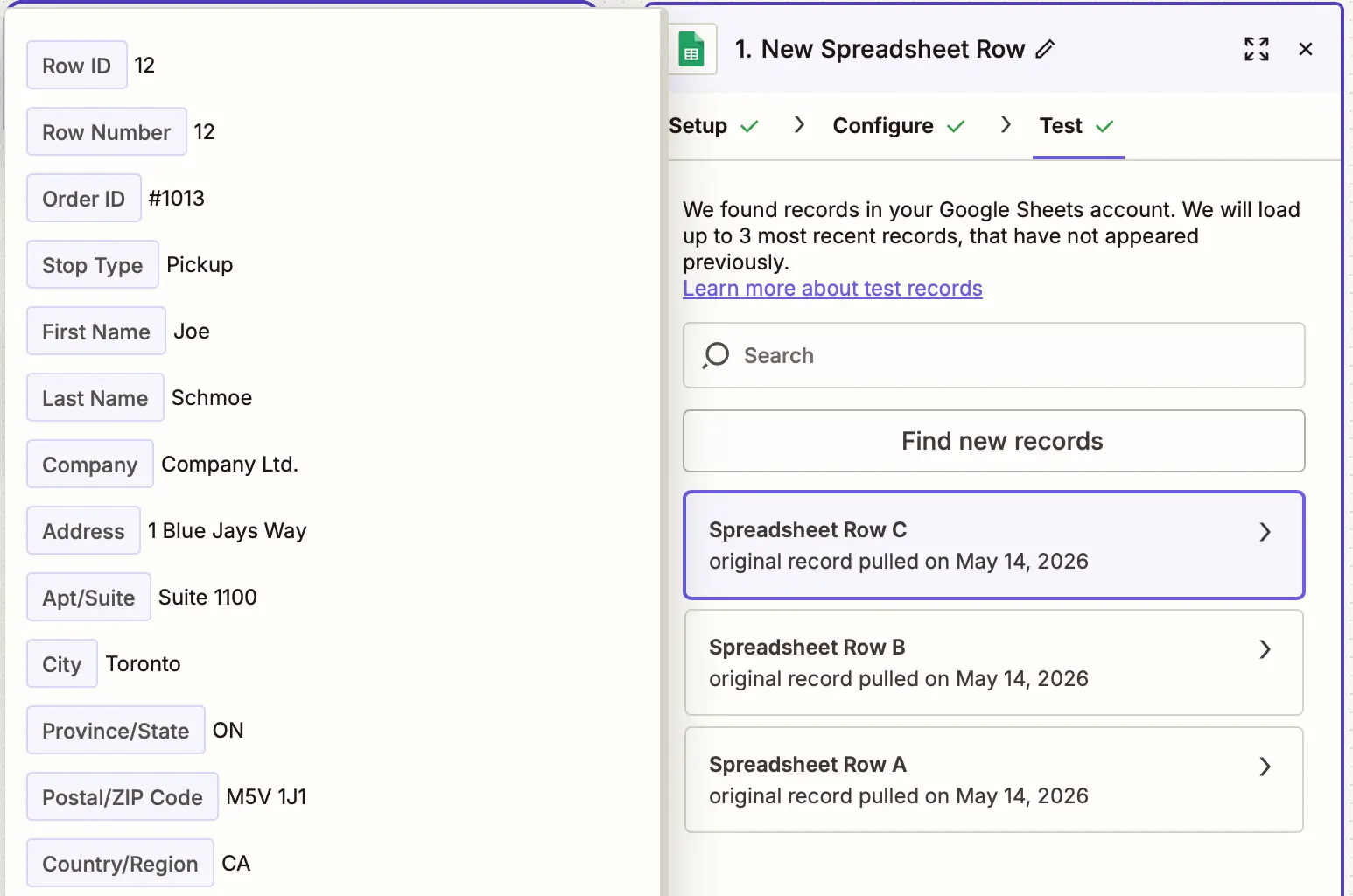Screen dimensions: 1353x896
Task: Switch to the Configure tab
Action: coord(883,126)
